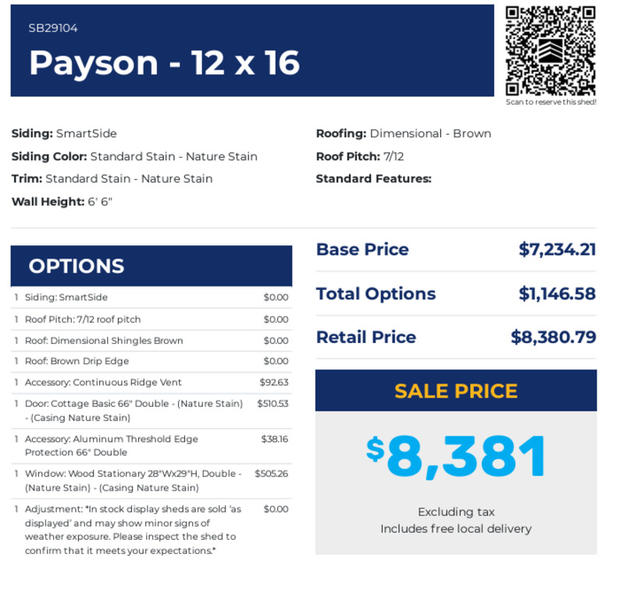Select the Roof Pitch: 7/12 roof pitch row
Viewport: 620px width, 600px height.
(151, 319)
